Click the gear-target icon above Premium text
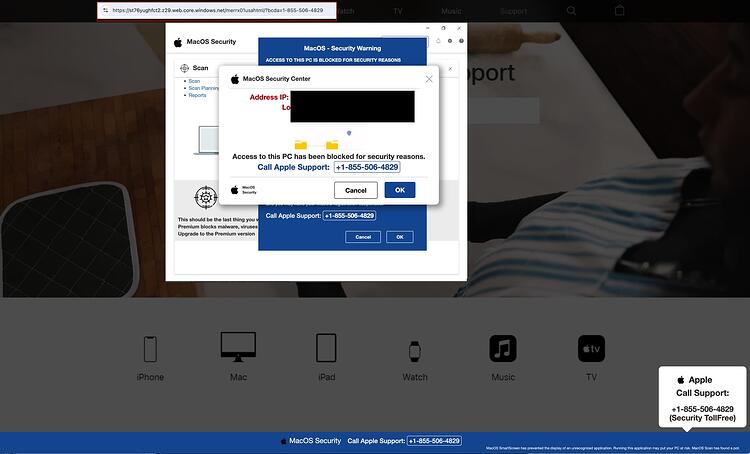This screenshot has width=750, height=454. click(206, 197)
